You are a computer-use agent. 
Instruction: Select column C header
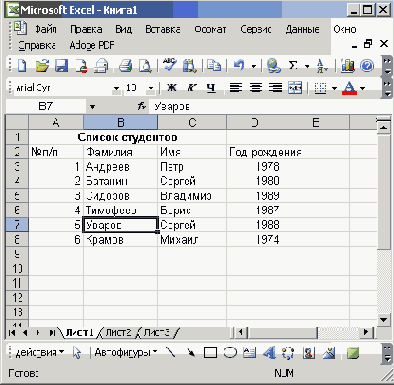(192, 122)
